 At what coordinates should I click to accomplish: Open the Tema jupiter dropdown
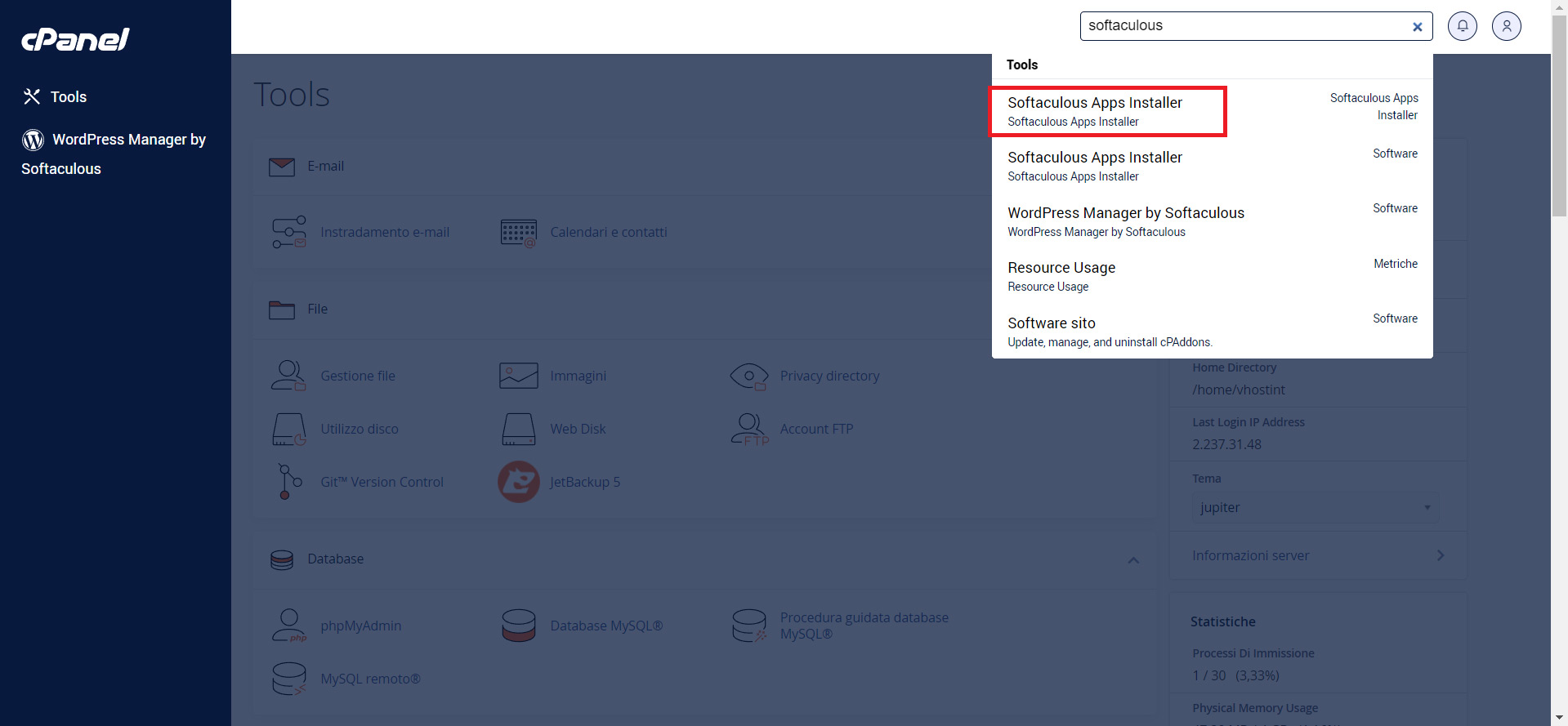point(1316,507)
